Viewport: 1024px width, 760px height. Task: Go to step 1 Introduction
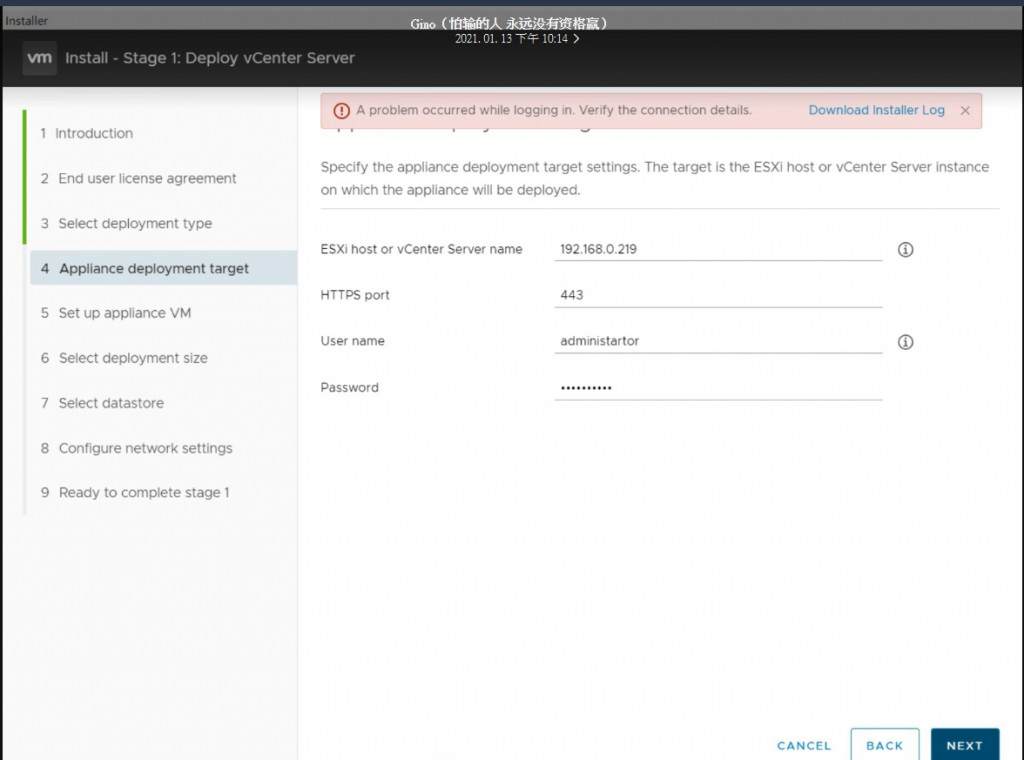pos(87,133)
